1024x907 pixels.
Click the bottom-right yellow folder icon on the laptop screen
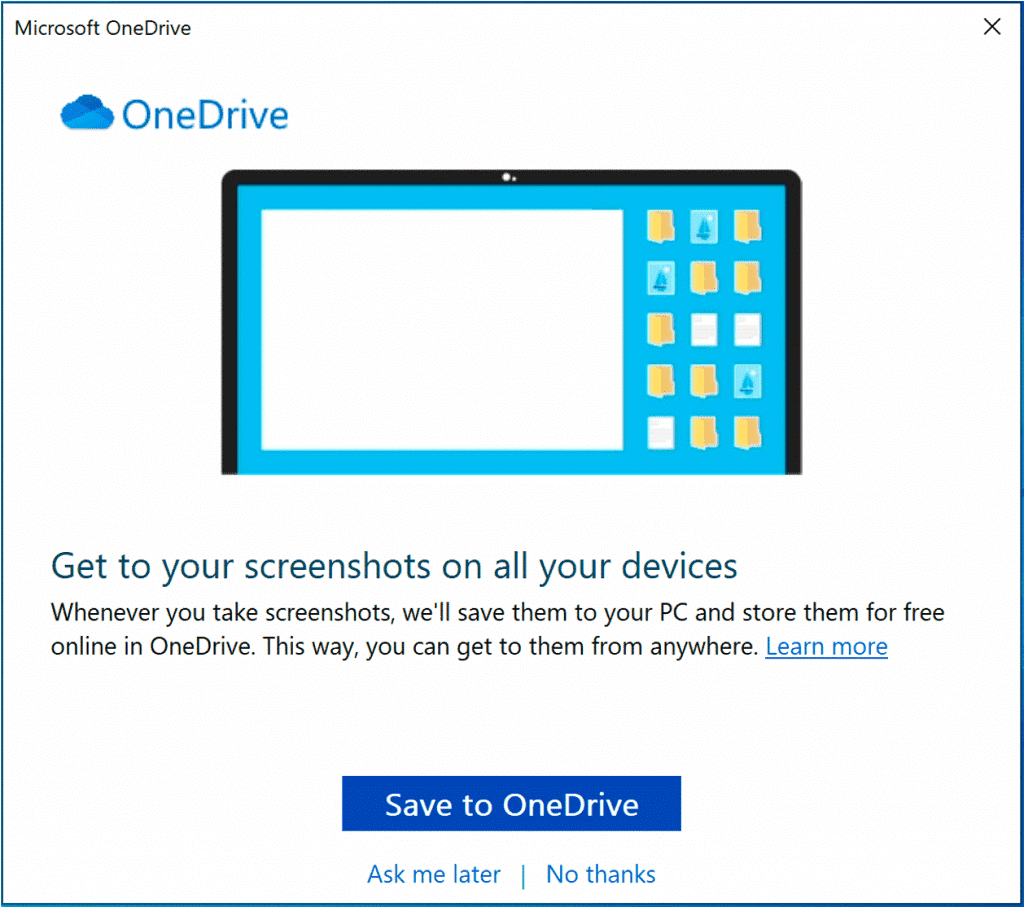click(747, 433)
